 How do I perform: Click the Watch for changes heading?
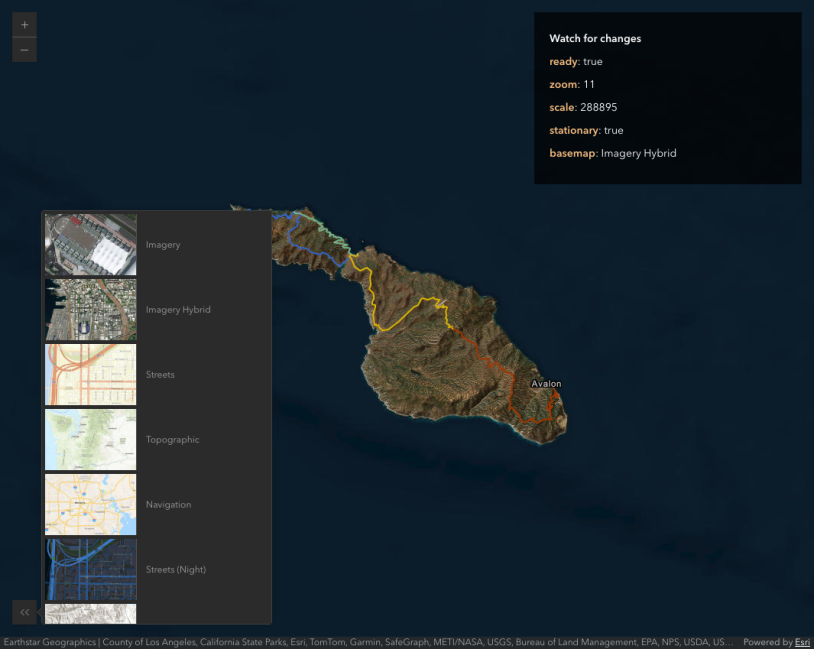(595, 39)
